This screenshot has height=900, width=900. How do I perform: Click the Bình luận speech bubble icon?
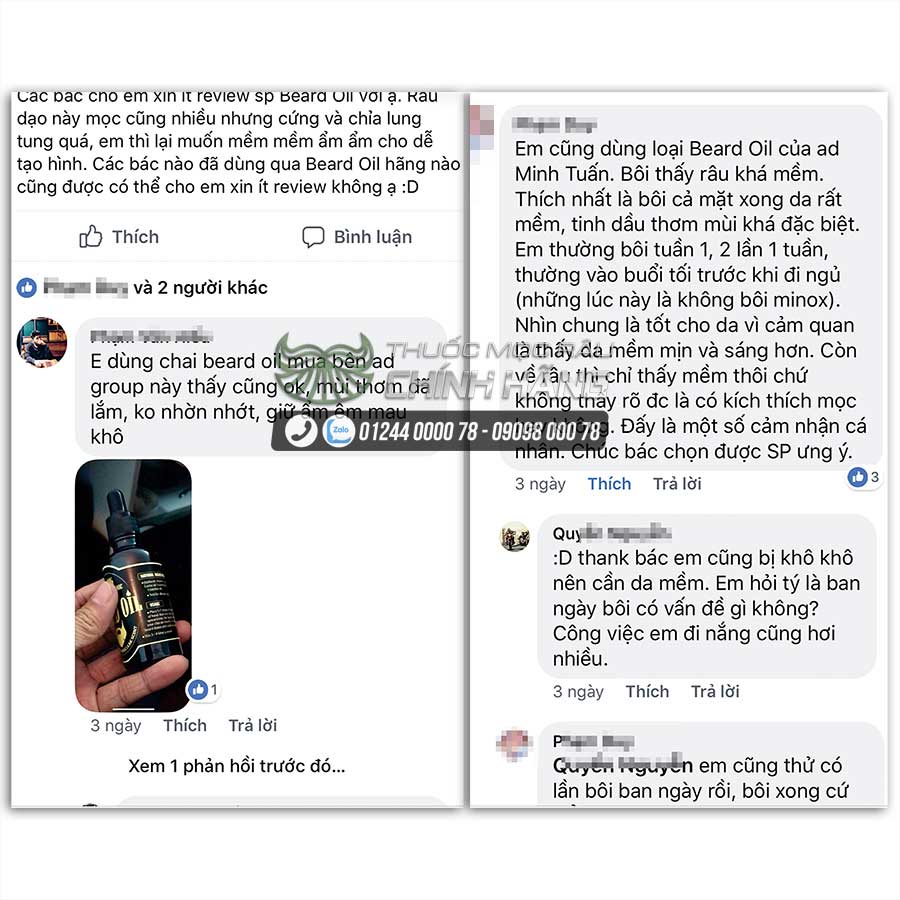313,236
